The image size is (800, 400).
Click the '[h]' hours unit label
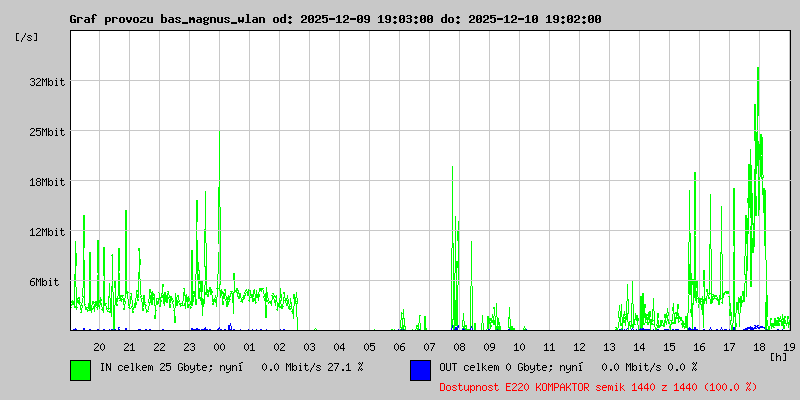pos(779,357)
